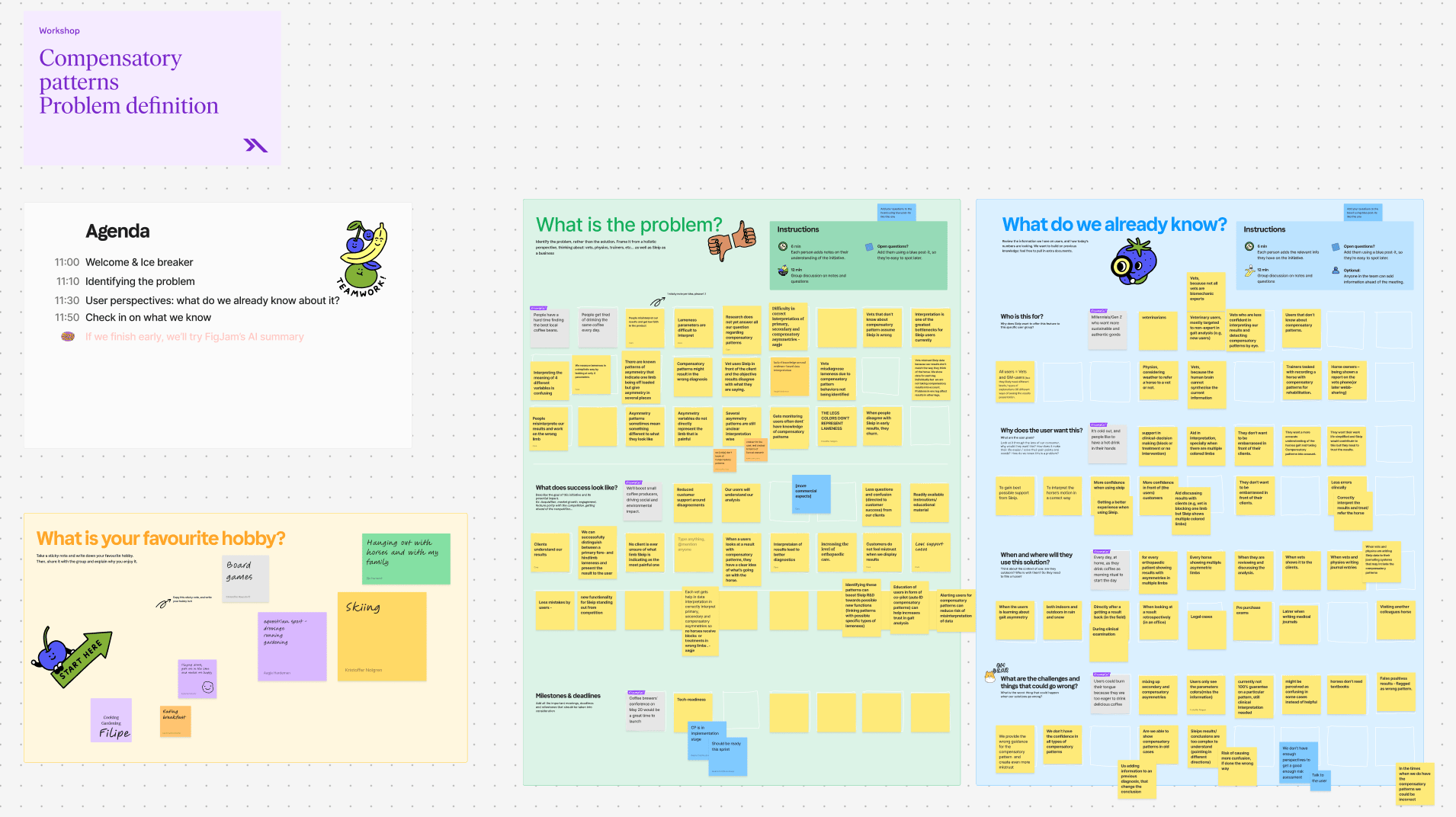This screenshot has width=1456, height=817.
Task: Click the 'Agenda' heading
Action: pyautogui.click(x=117, y=231)
